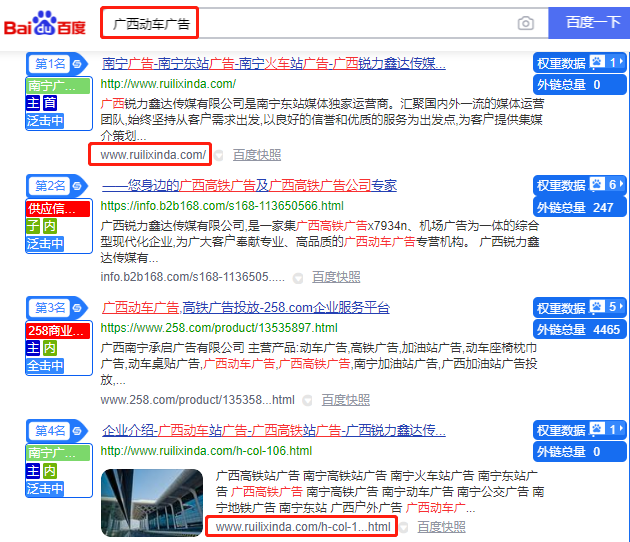This screenshot has width=630, height=542.
Task: Open the title 广西动车广告,高铁广告投放-258.com企业服务平台
Action: point(246,308)
